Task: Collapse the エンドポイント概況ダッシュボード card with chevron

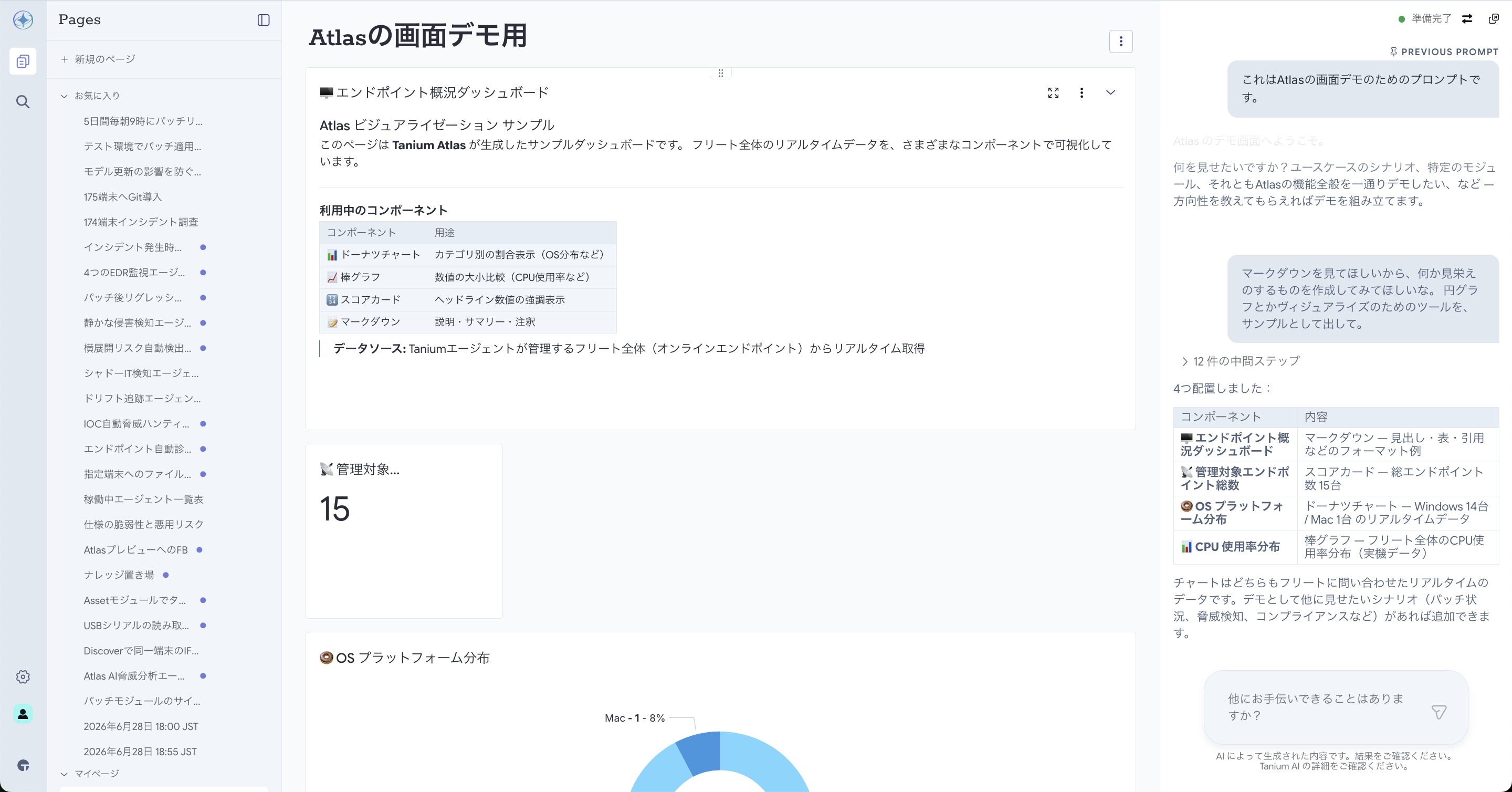Action: pos(1110,93)
